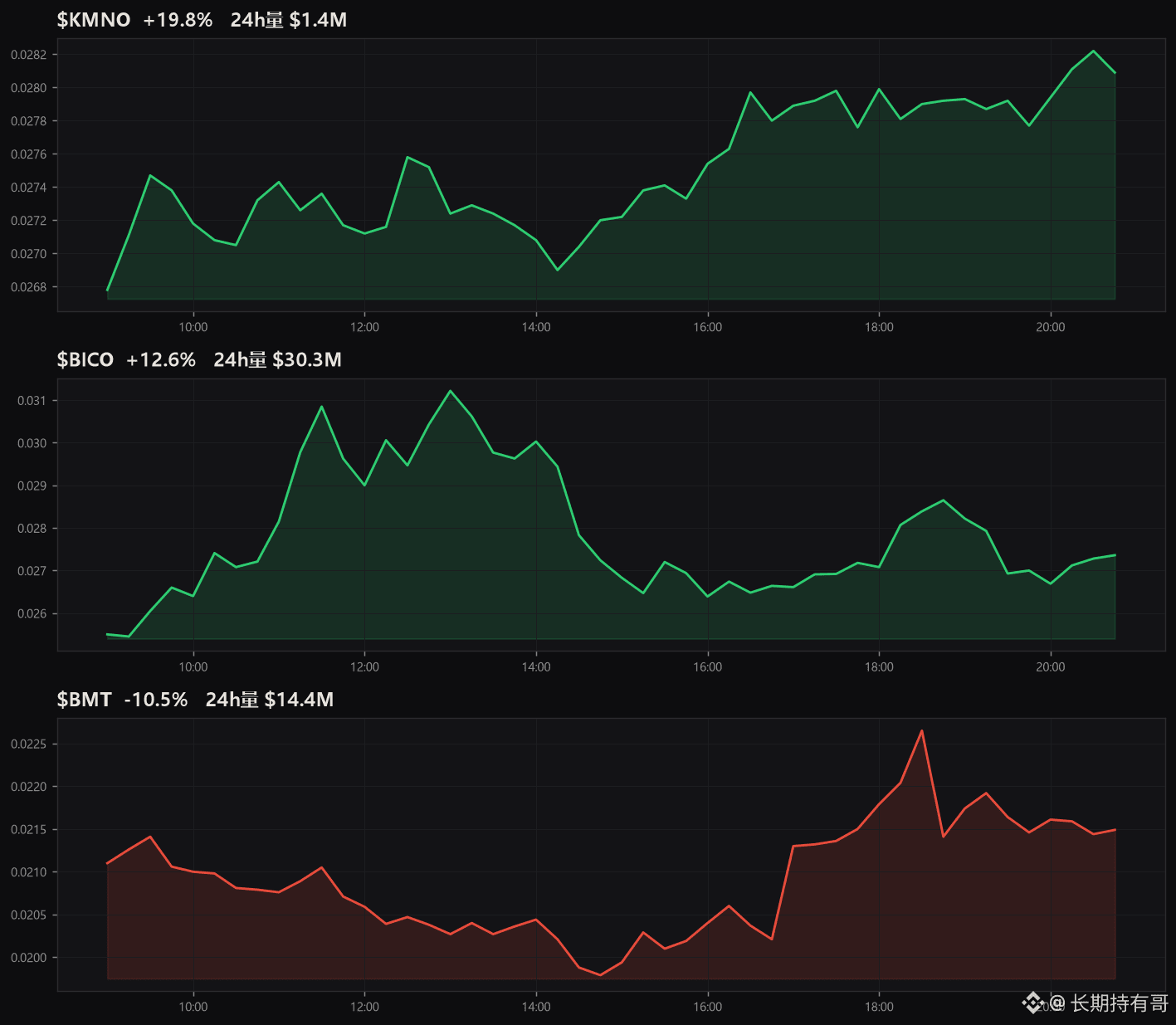Click the 0.0215 BMT price label
Viewport: 1176px width, 1025px height.
(x=29, y=830)
